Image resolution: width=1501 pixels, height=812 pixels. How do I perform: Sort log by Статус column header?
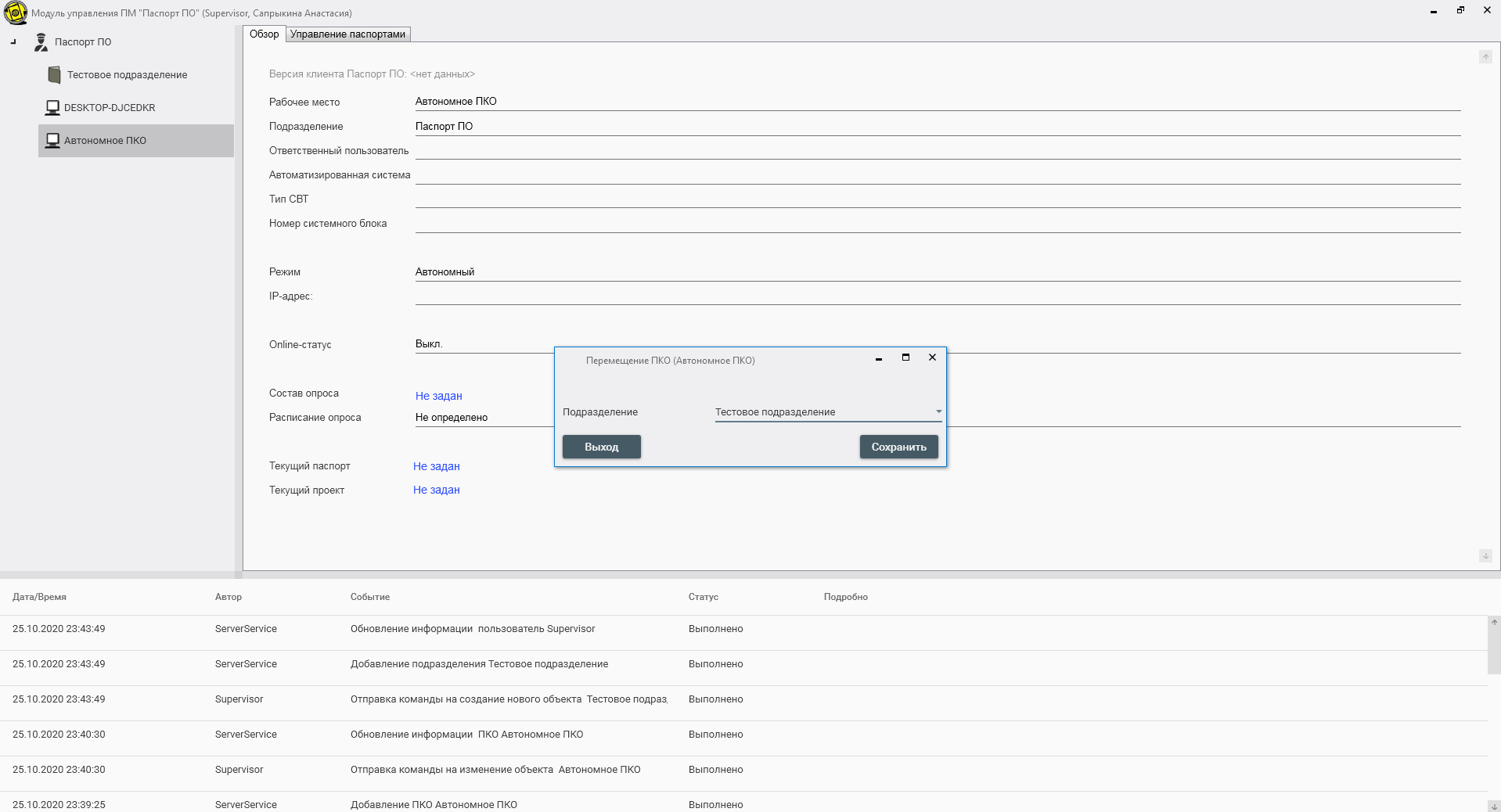704,597
